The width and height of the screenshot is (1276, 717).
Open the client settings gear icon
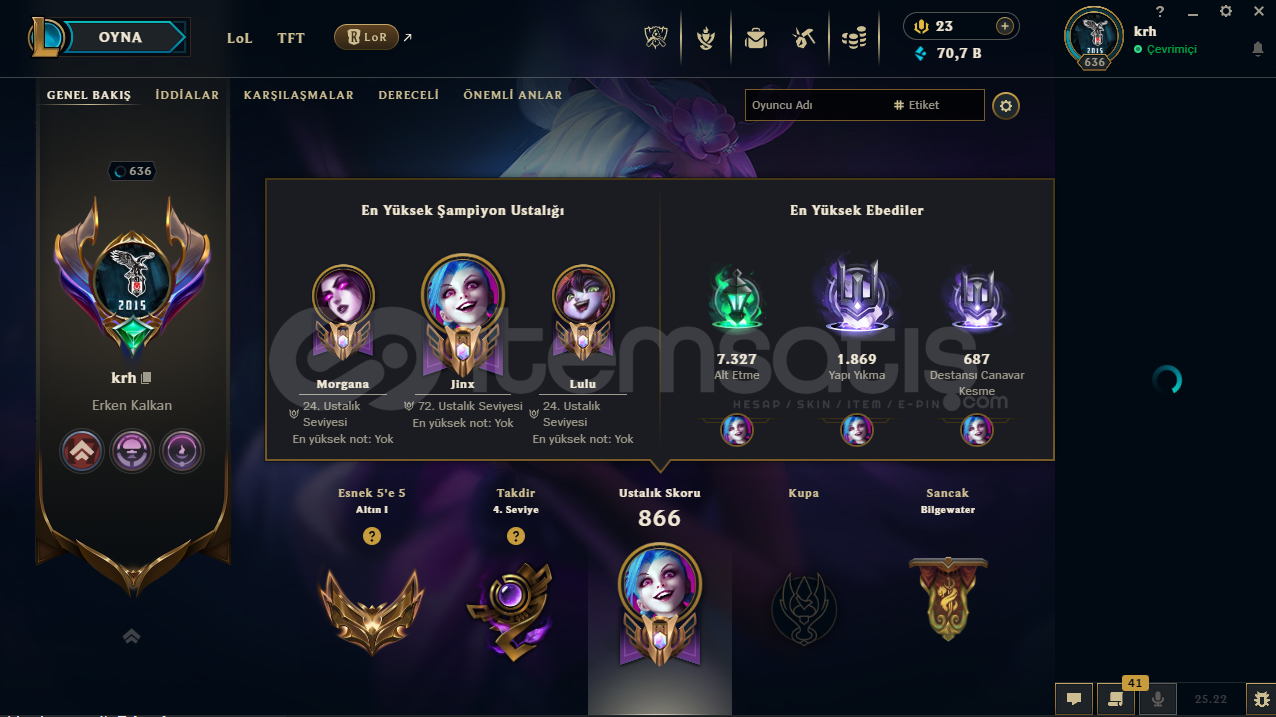coord(1226,11)
